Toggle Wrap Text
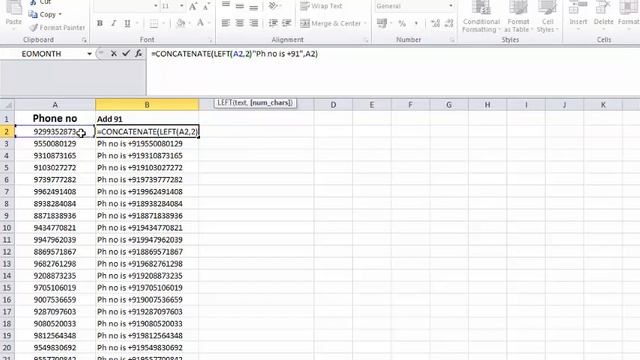This screenshot has height=360, width=640. 321,6
